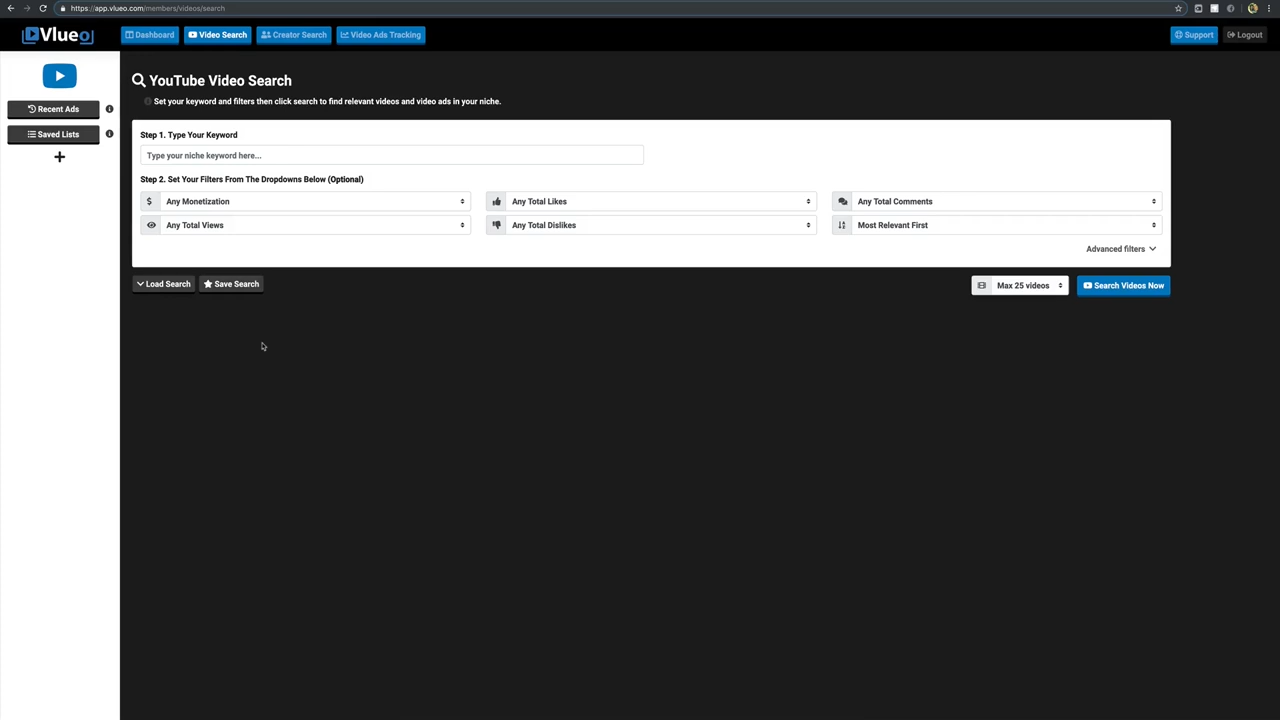Click the 'Step 2. Set Your Filters' label
Image resolution: width=1280 pixels, height=720 pixels.
tap(252, 179)
